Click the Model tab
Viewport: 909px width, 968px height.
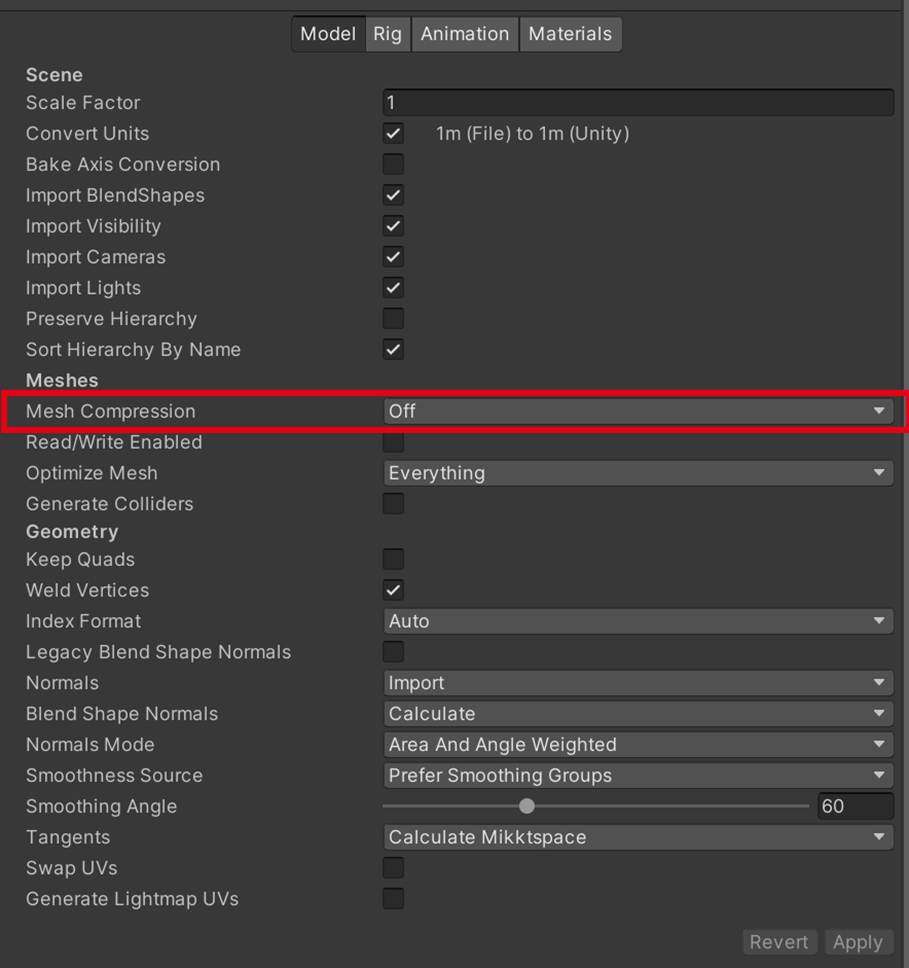pos(328,34)
